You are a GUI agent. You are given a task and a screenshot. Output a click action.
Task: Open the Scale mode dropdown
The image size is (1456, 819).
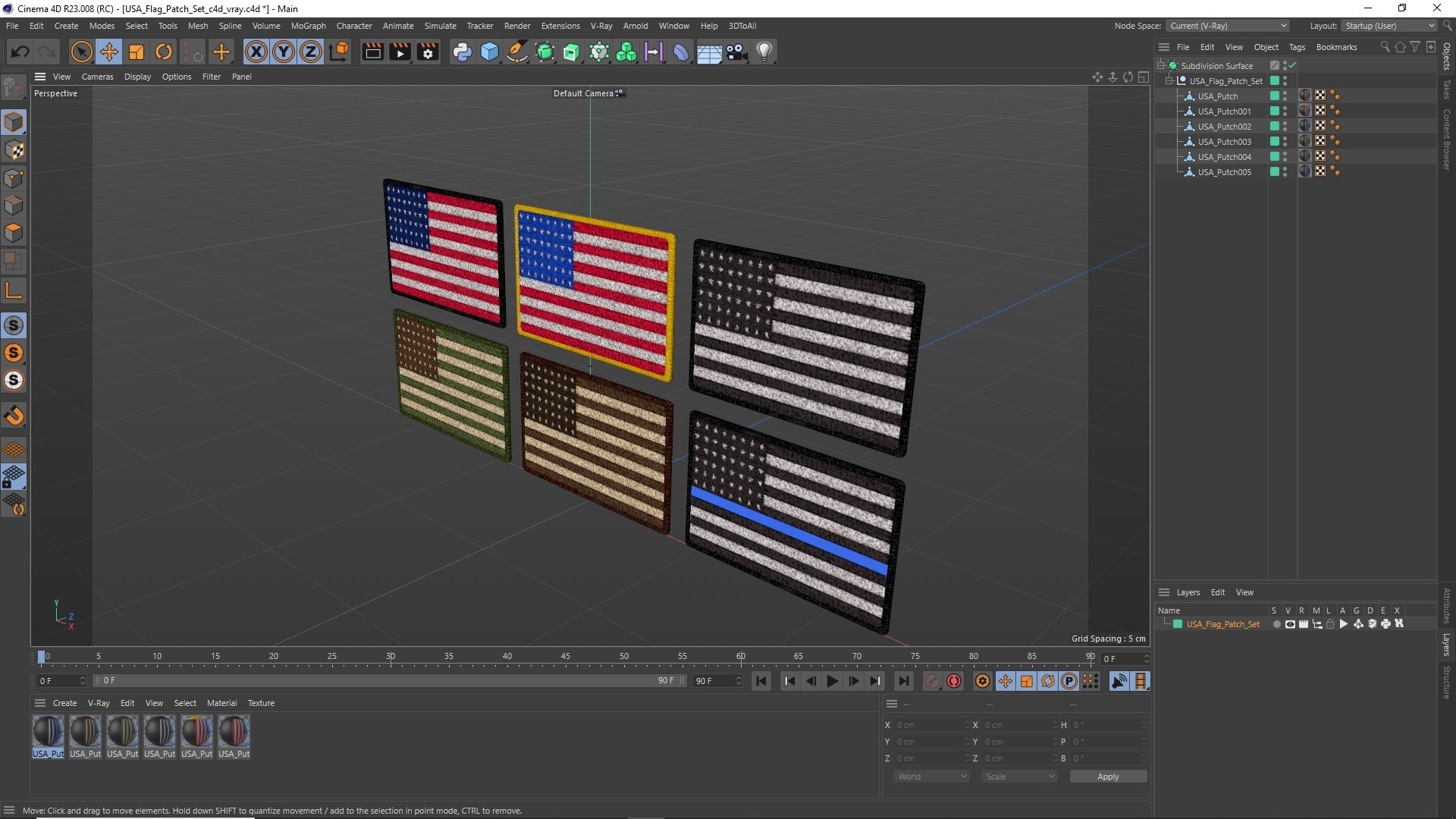tap(1018, 777)
